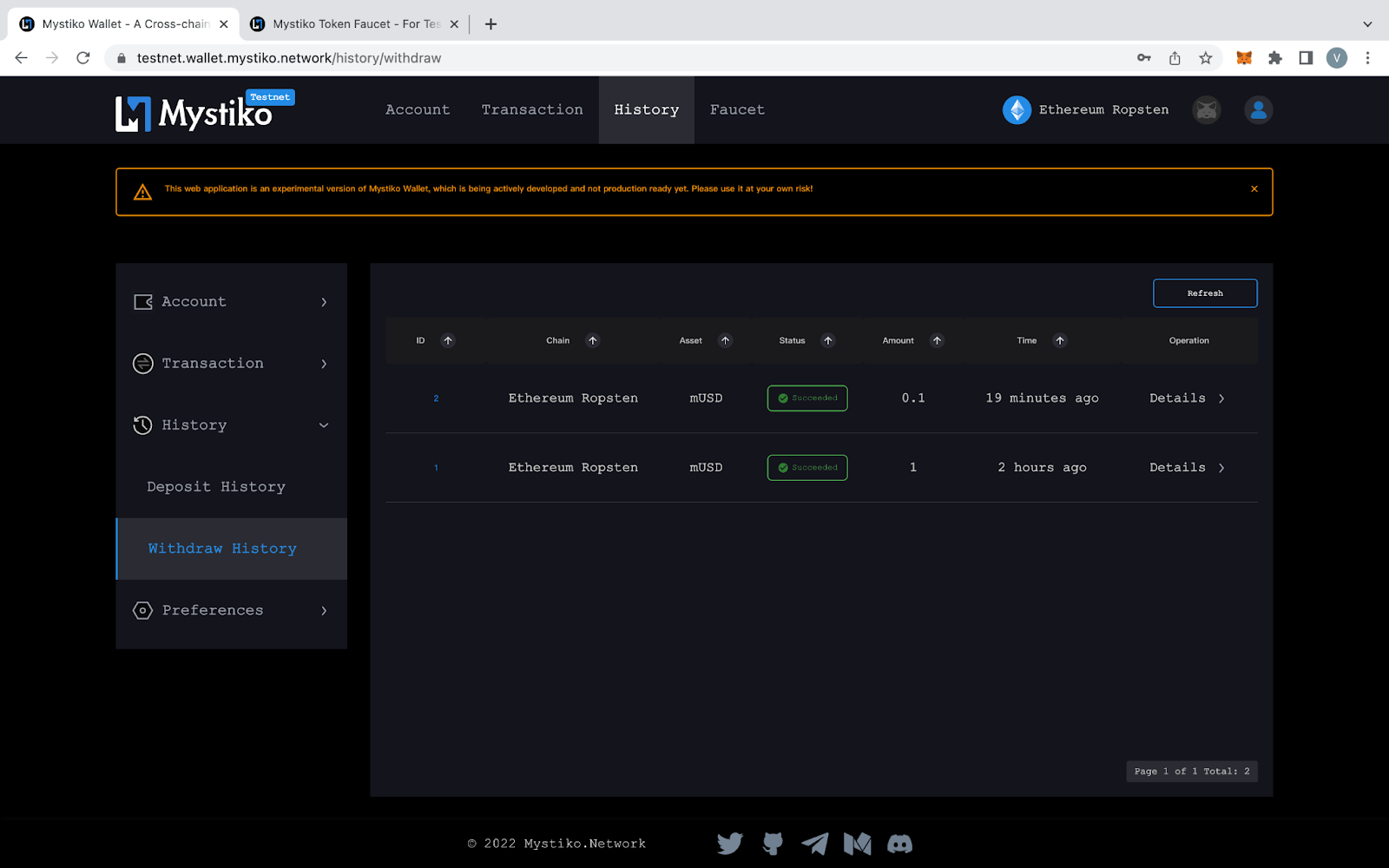Open Faucet in top navigation
The image size is (1389, 868).
(737, 110)
